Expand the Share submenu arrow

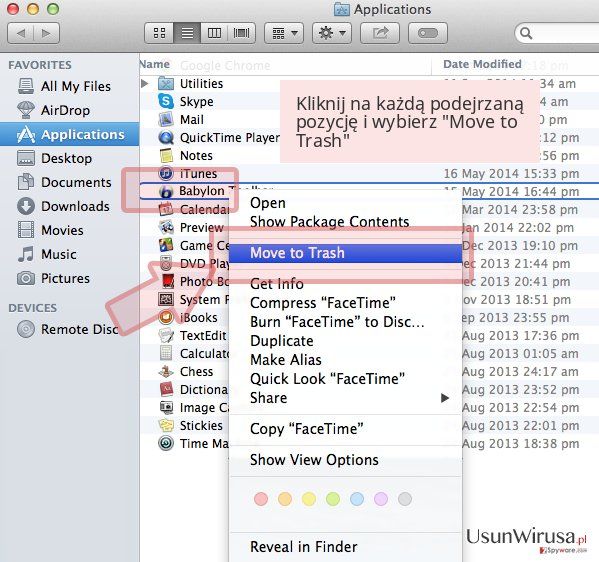[x=444, y=398]
